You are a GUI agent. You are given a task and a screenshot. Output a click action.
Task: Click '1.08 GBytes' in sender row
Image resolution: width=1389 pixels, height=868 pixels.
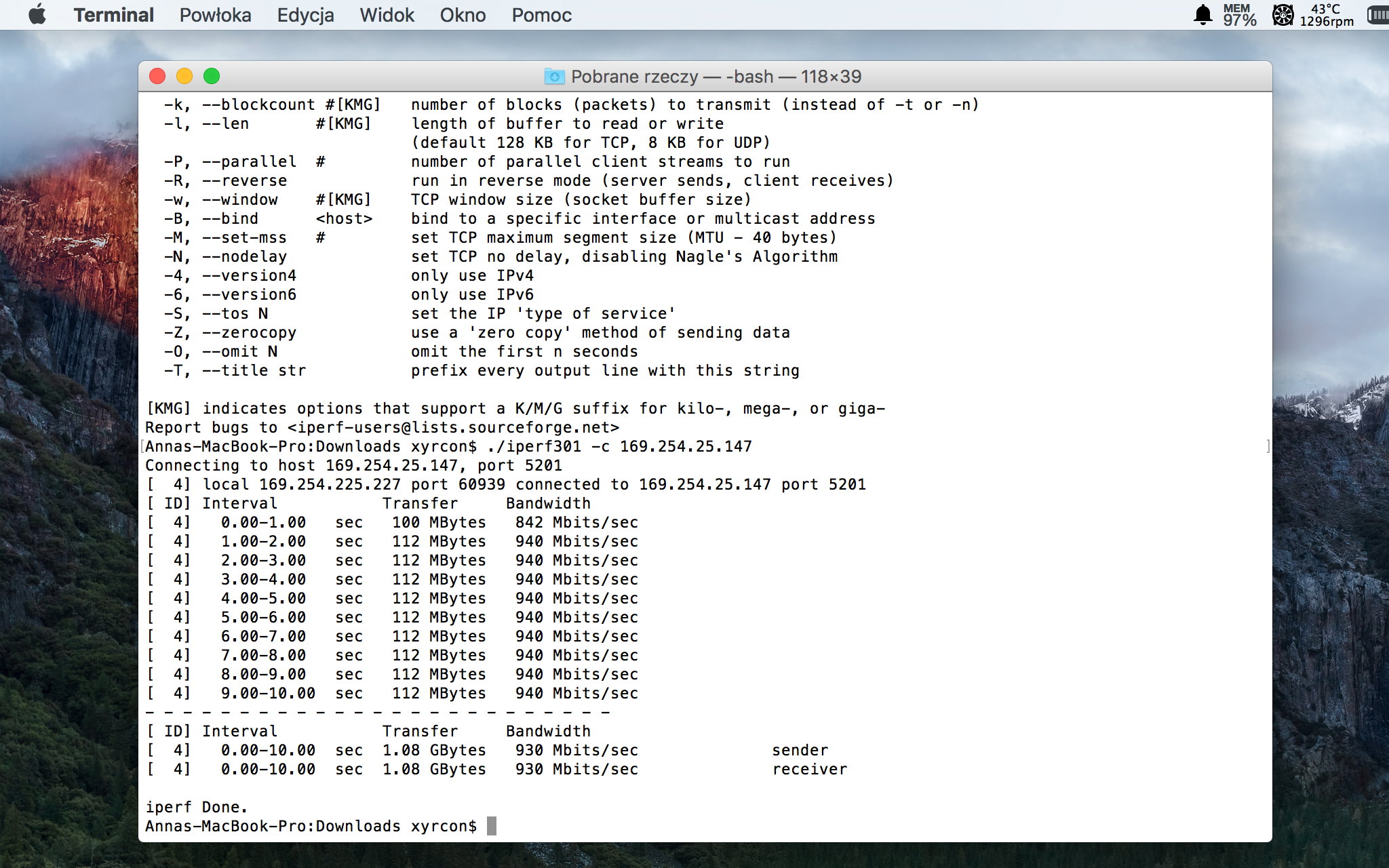point(434,750)
